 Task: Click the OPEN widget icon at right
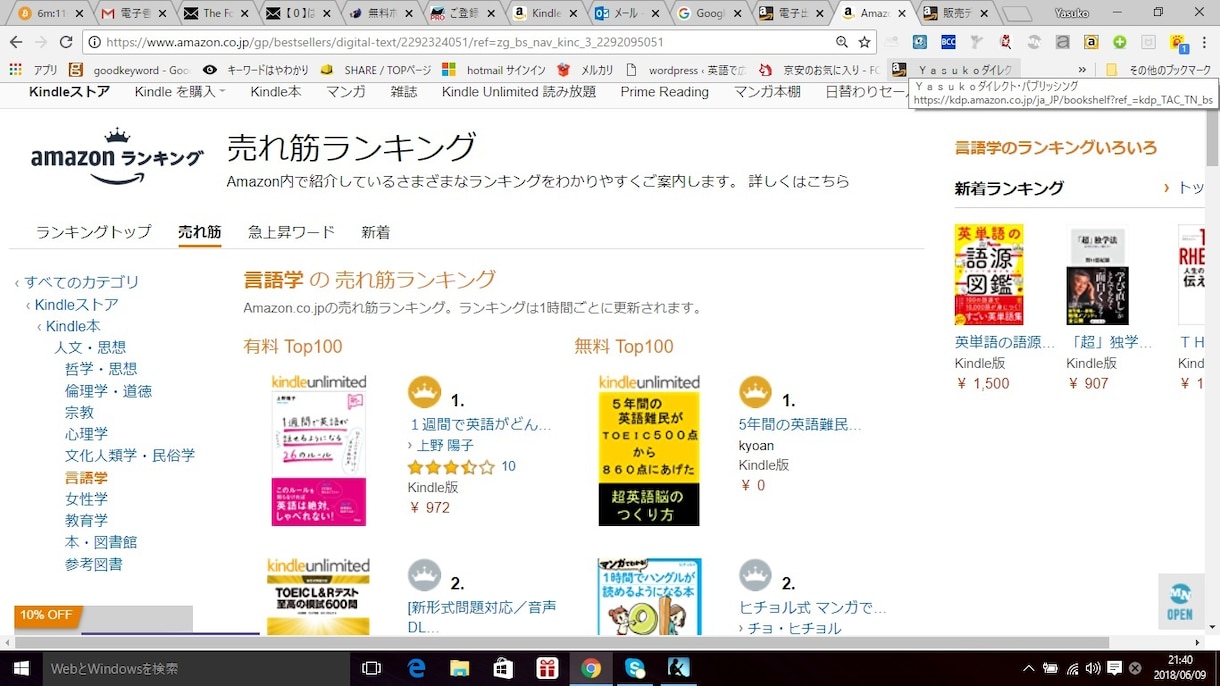(1180, 601)
